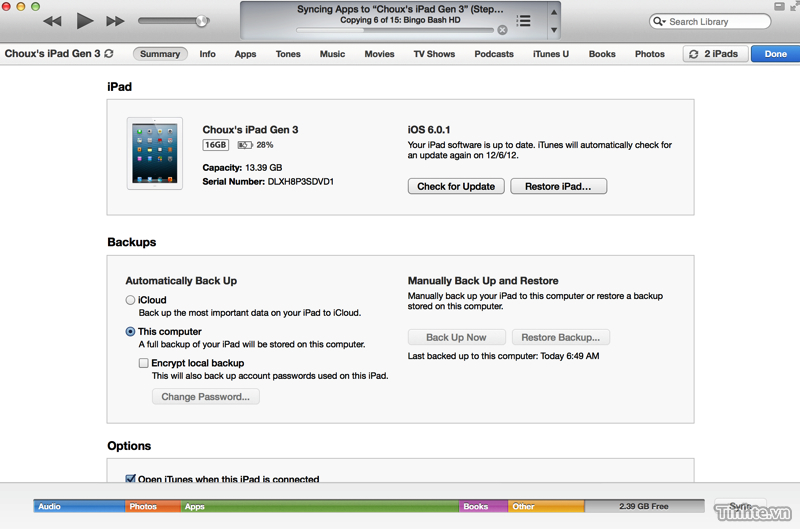Image resolution: width=800 pixels, height=529 pixels.
Task: Click the 16GB capacity badge
Action: (x=215, y=145)
